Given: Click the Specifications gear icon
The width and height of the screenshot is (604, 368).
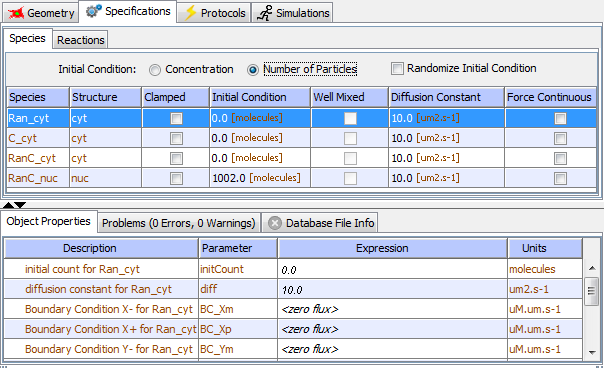Looking at the screenshot, I should tap(93, 11).
